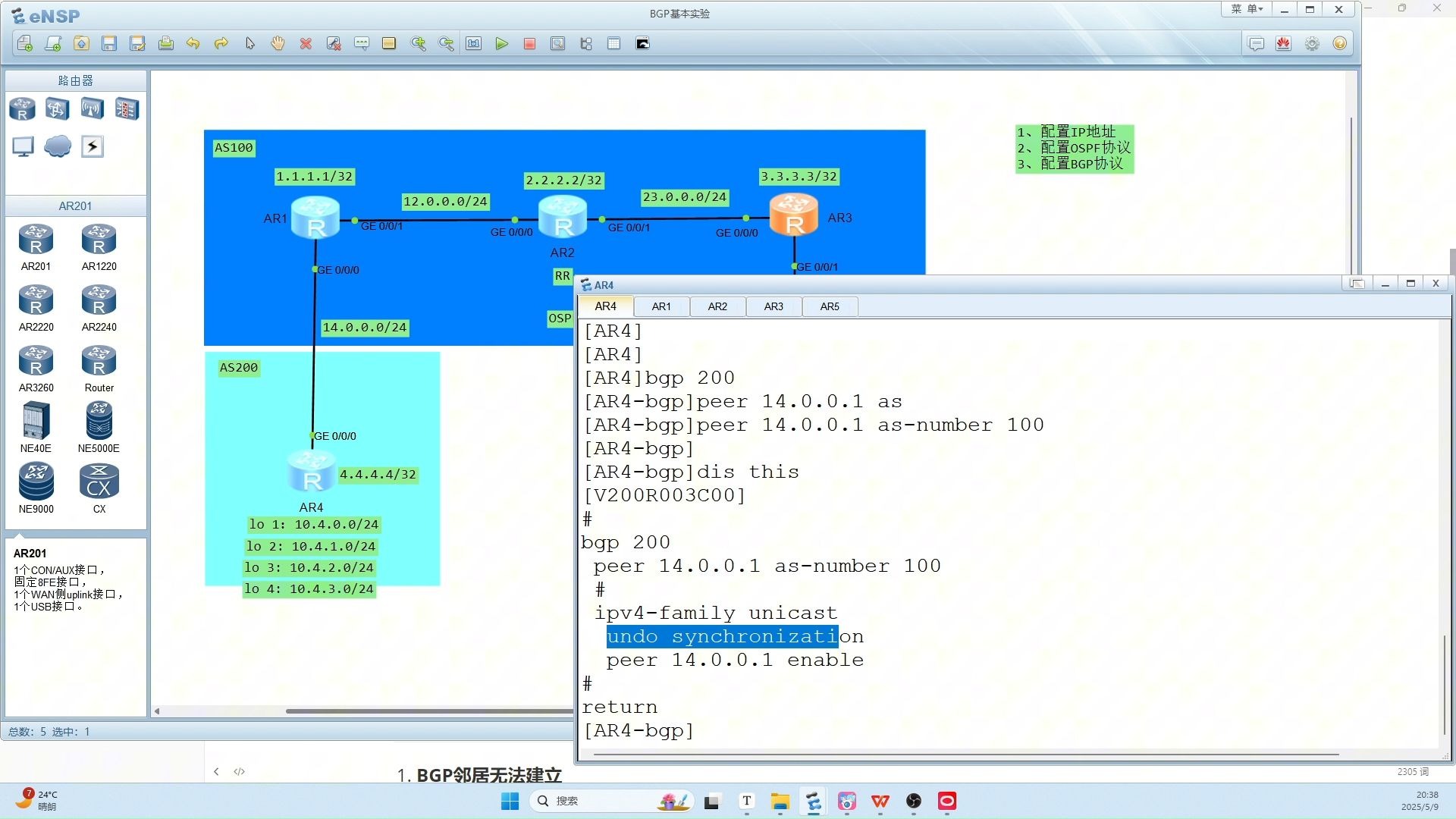The image size is (1456, 819).
Task: Pick the AR1220 router model
Action: pyautogui.click(x=99, y=247)
